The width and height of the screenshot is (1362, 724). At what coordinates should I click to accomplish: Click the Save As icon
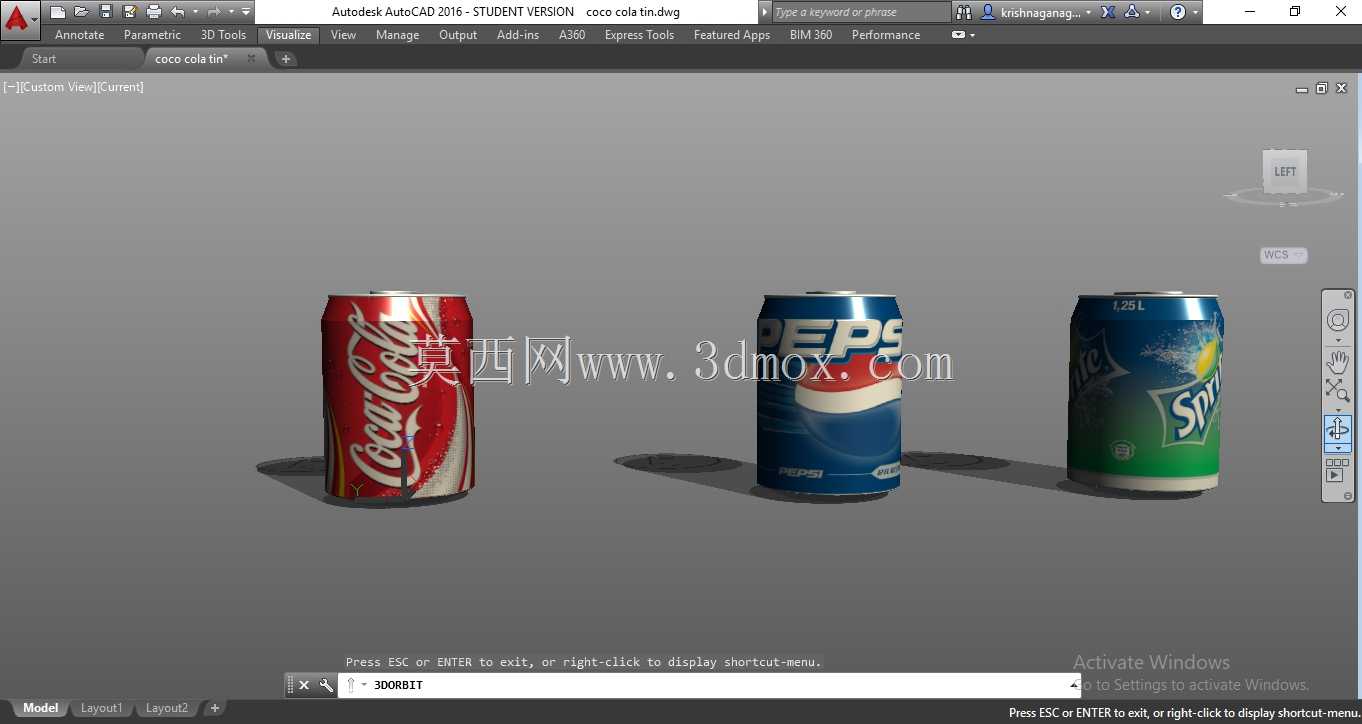(129, 12)
